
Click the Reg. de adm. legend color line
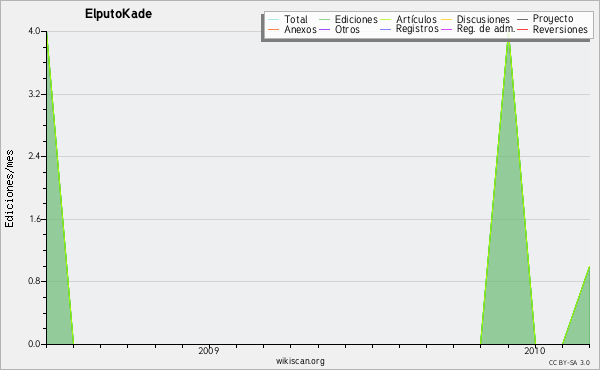pyautogui.click(x=447, y=29)
